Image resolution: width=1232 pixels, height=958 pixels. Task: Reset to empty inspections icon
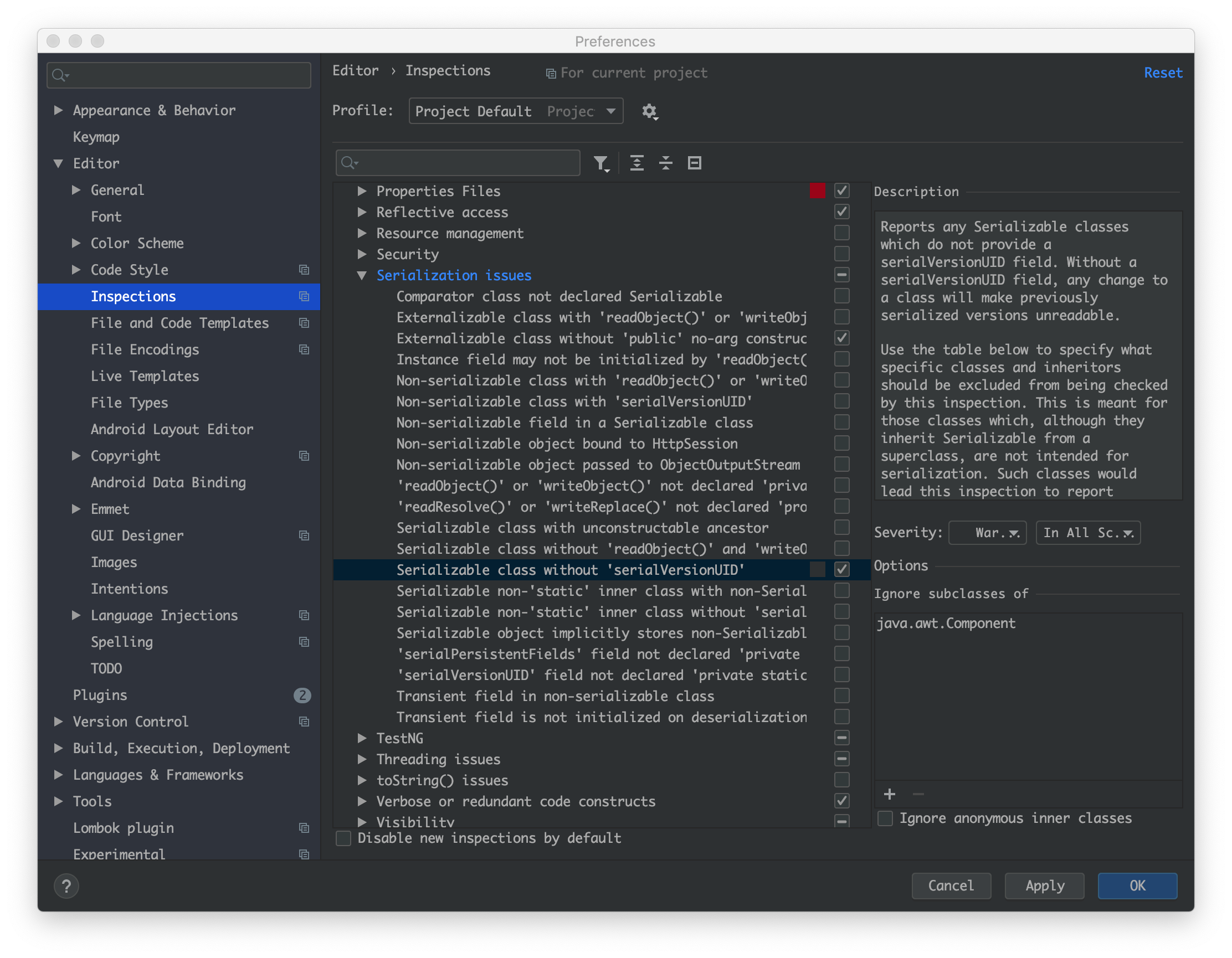pyautogui.click(x=695, y=163)
